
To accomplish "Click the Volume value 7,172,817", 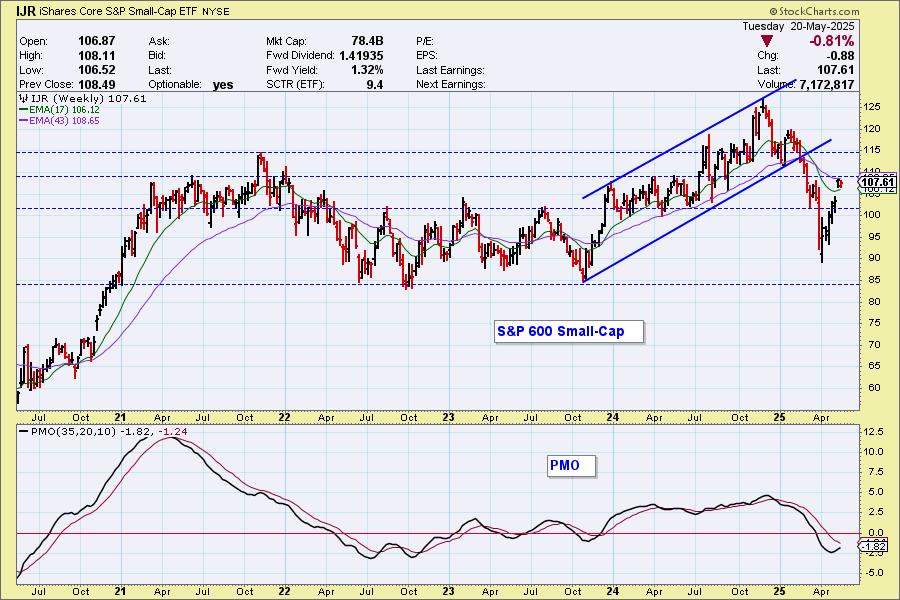I will 827,84.
